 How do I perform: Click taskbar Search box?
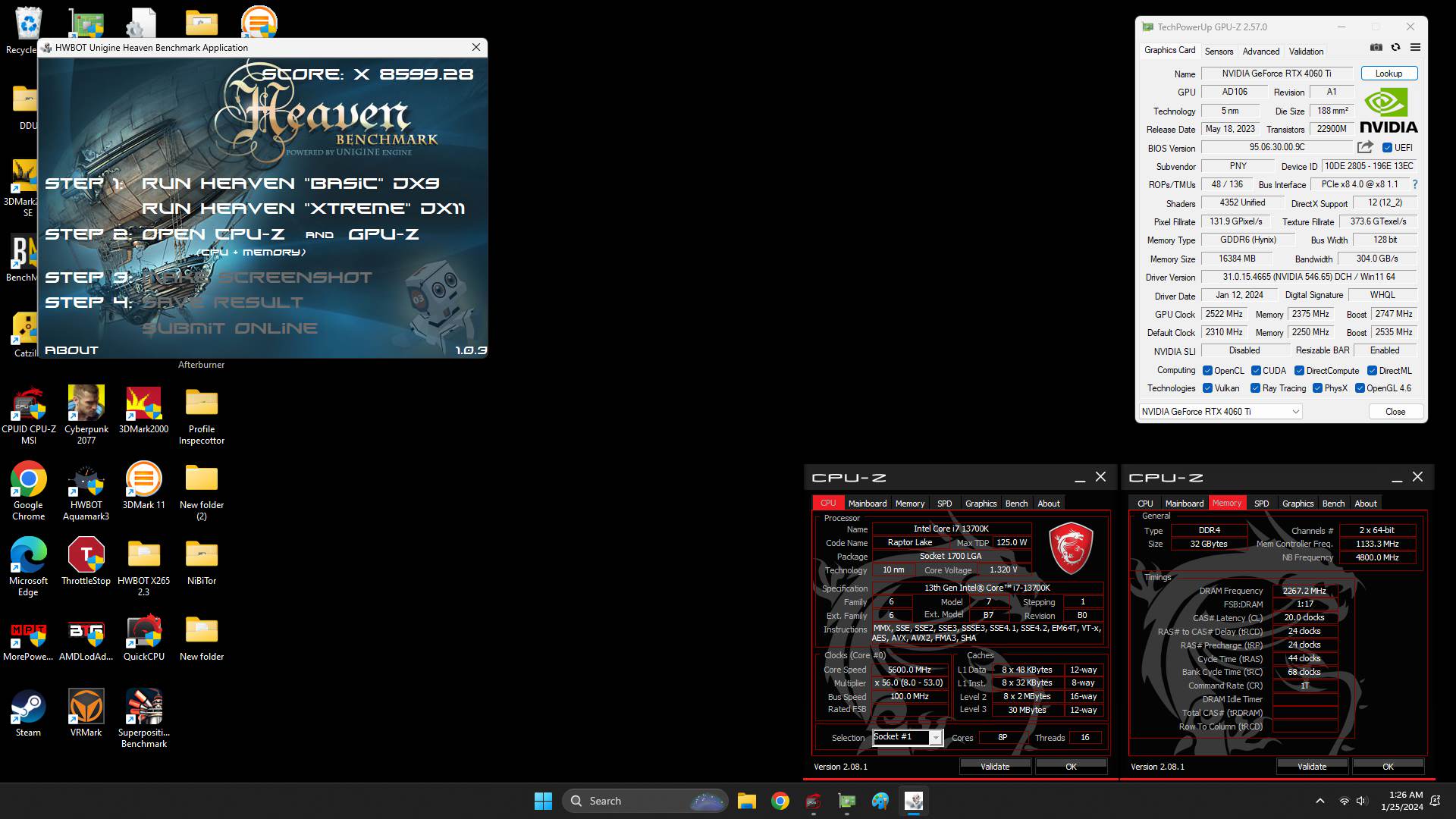click(x=645, y=801)
